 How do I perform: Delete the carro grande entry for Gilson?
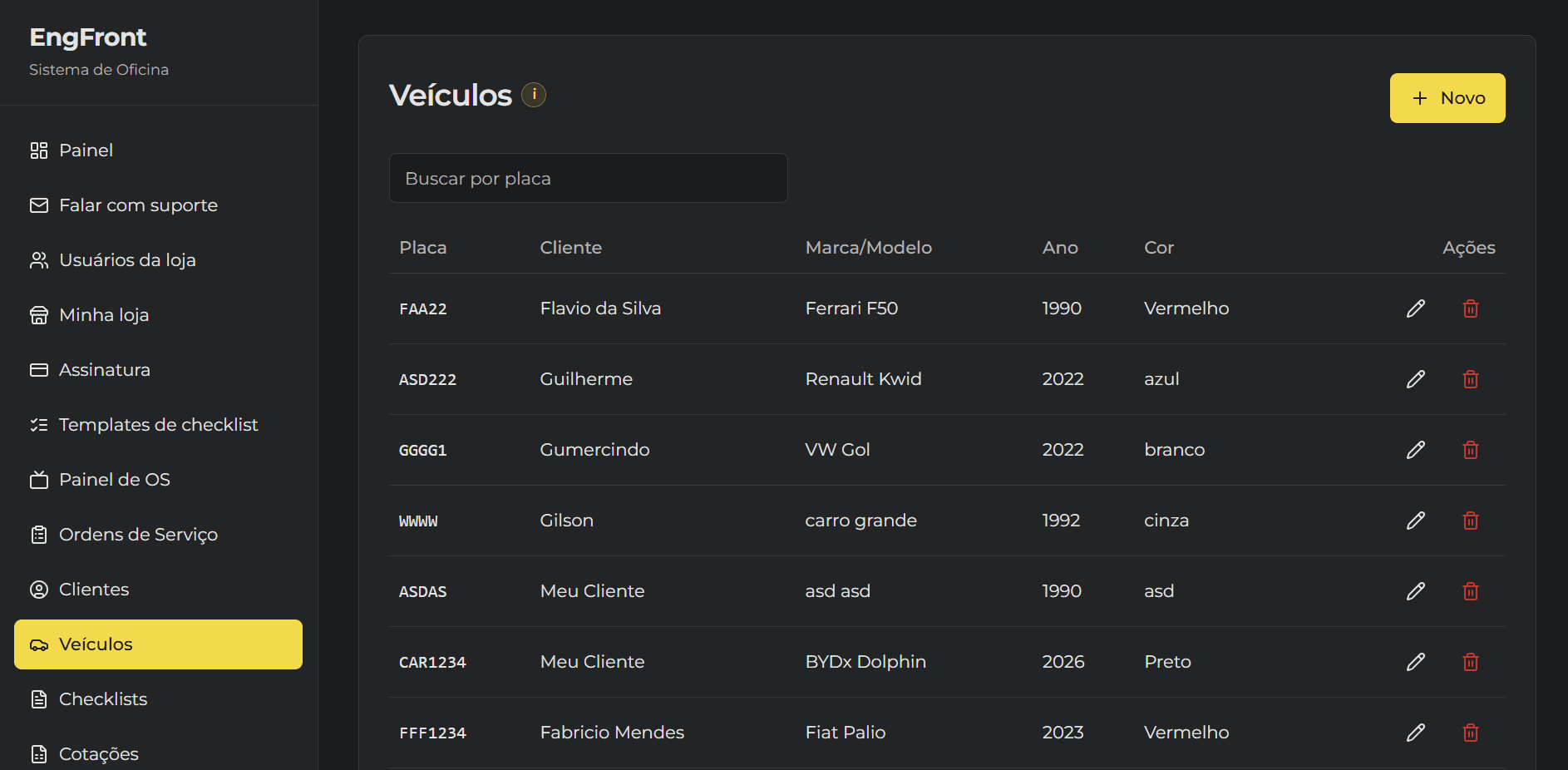(x=1470, y=521)
